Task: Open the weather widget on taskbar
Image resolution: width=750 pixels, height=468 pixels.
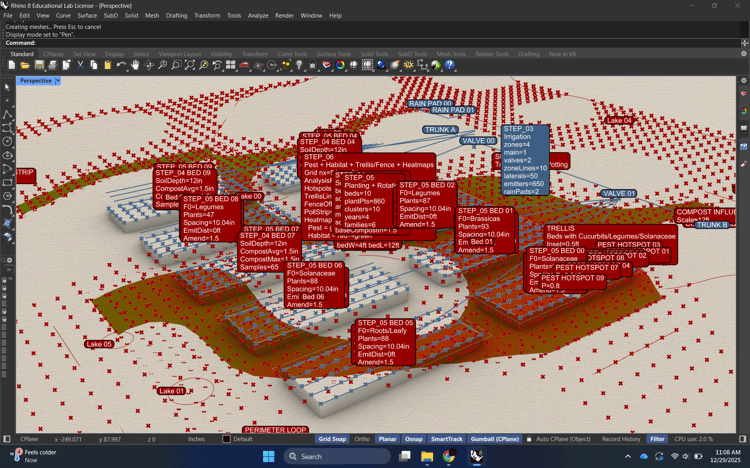Action: tap(33, 456)
